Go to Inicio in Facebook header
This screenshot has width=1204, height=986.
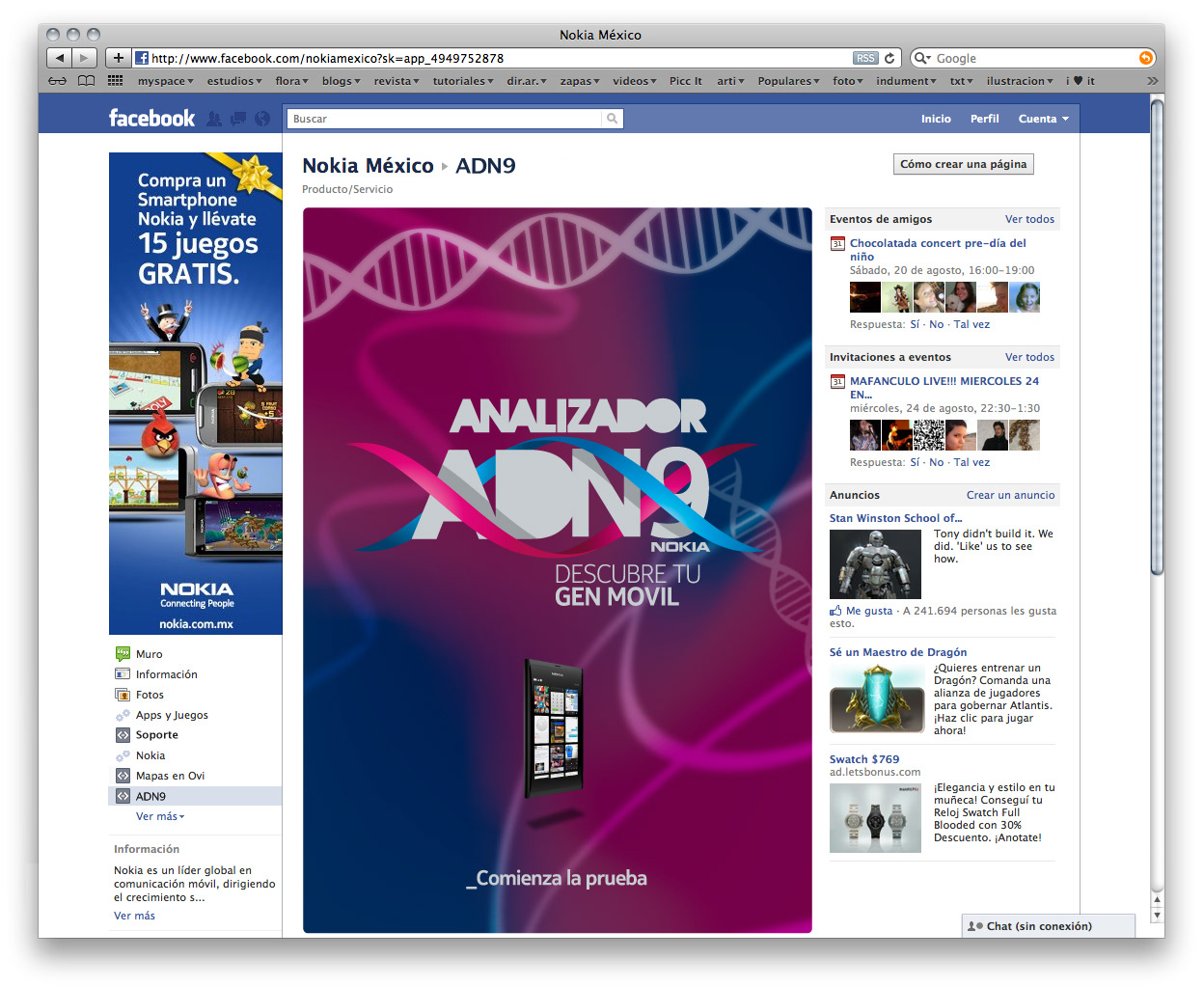pyautogui.click(x=936, y=119)
